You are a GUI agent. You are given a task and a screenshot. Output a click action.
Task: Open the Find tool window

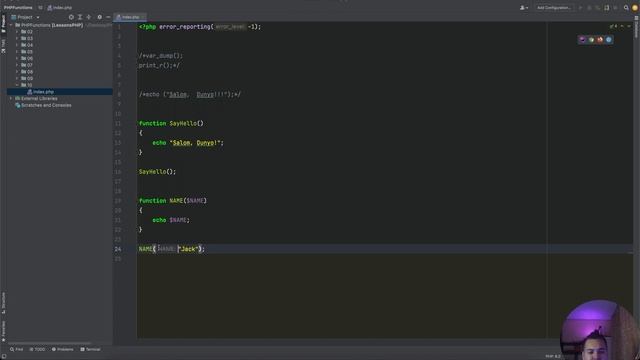(16, 349)
